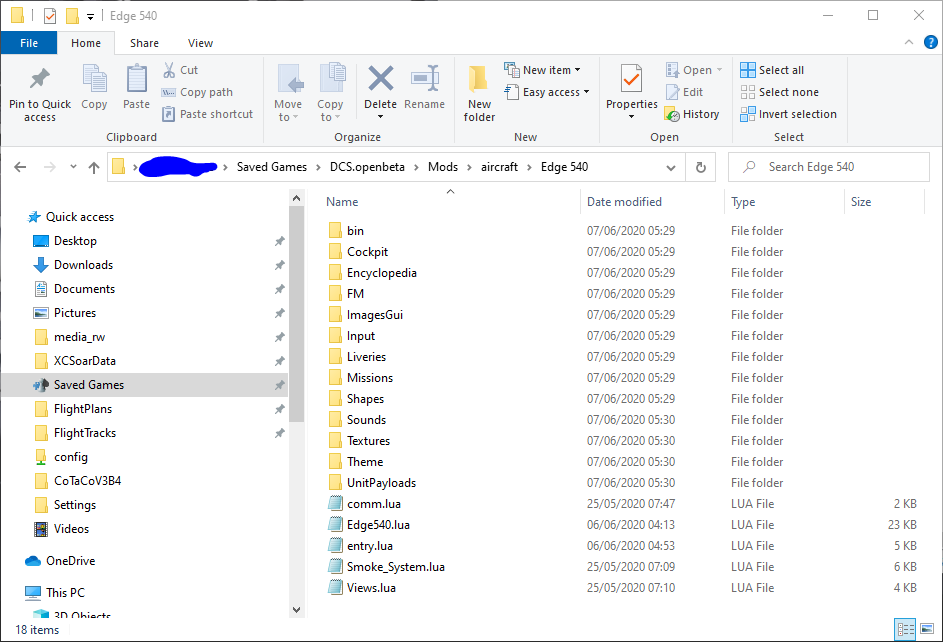
Task: Switch to the Home ribbon tab
Action: click(x=86, y=43)
